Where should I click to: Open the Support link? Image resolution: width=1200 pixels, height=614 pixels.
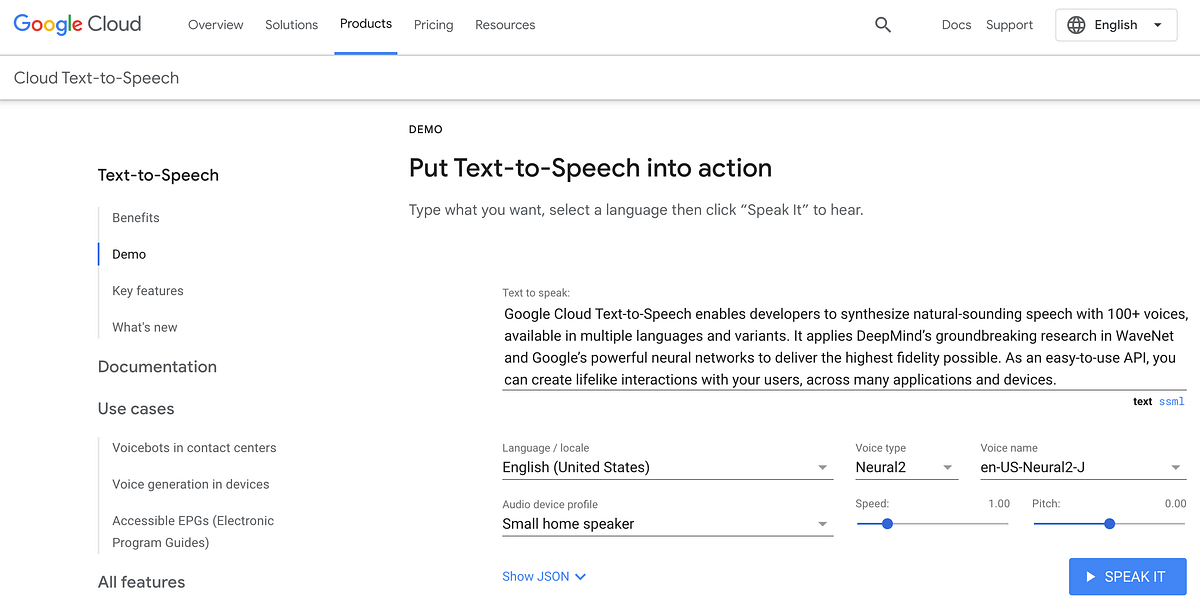[1010, 25]
